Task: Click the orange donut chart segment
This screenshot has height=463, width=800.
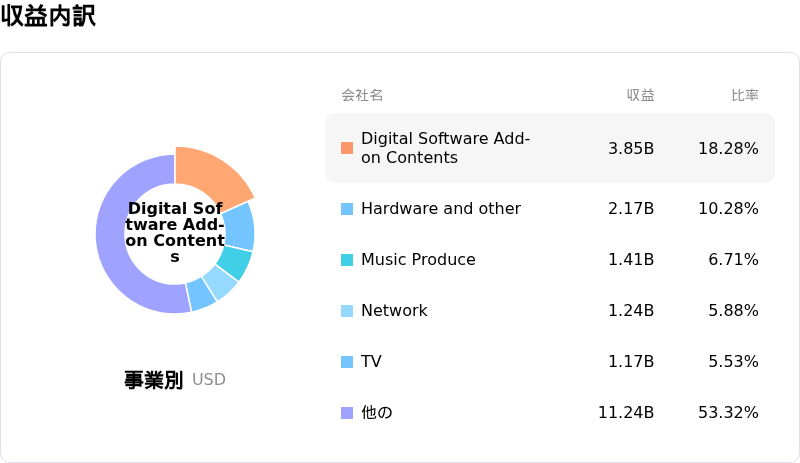Action: tap(212, 174)
